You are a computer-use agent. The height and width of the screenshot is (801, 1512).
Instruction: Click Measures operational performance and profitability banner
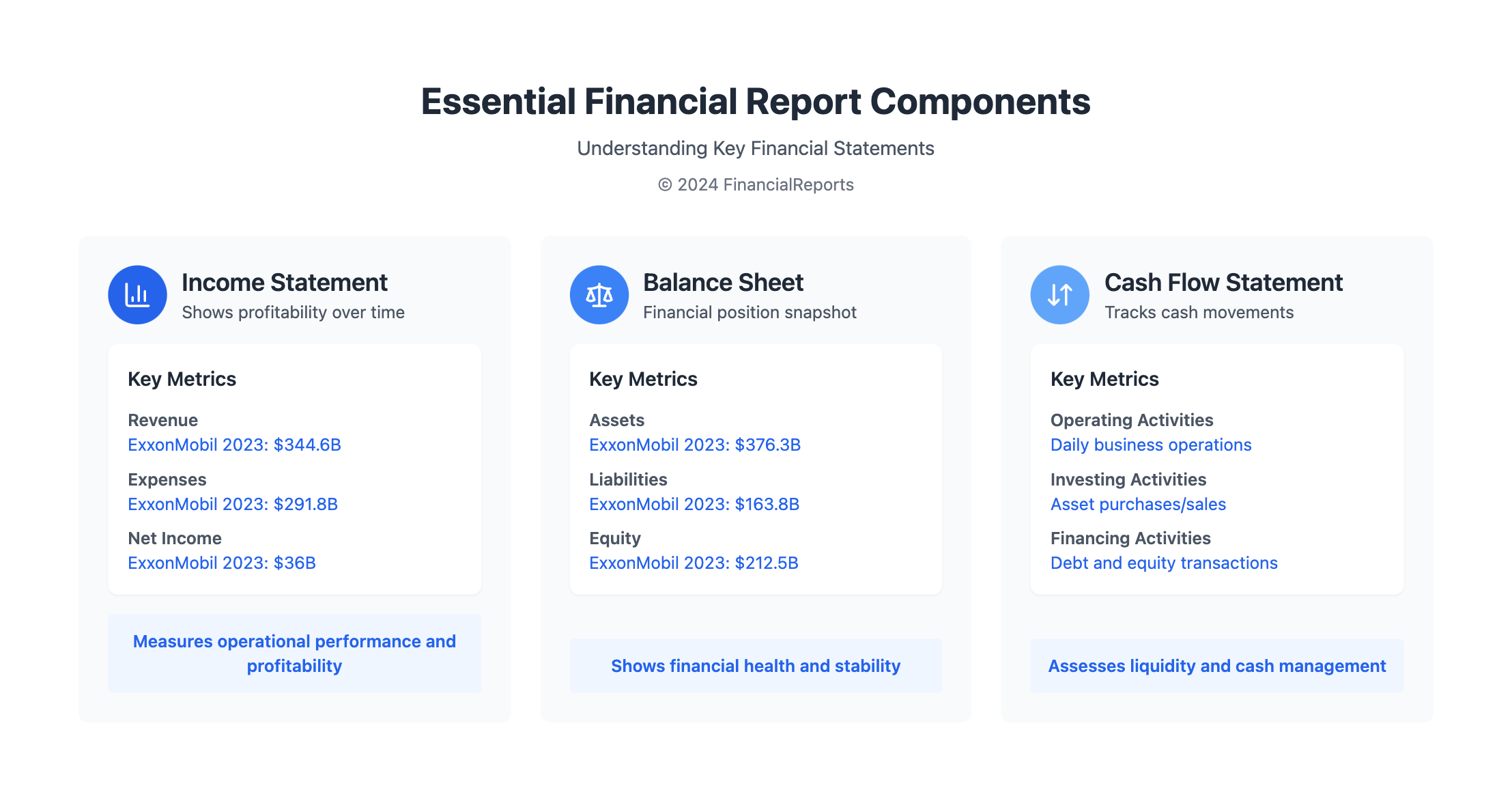pos(294,654)
